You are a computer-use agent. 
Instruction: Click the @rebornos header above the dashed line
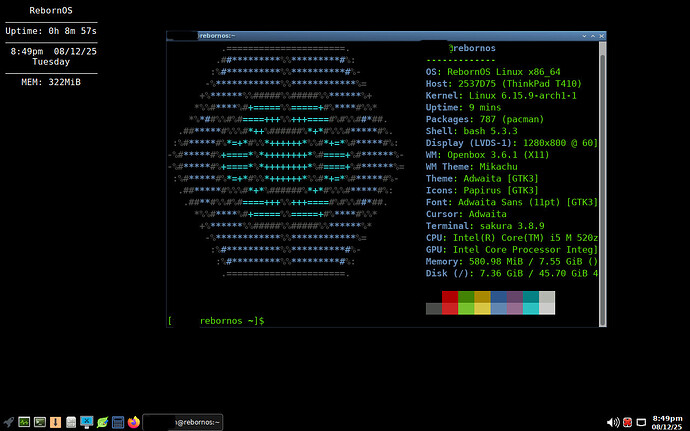[472, 48]
